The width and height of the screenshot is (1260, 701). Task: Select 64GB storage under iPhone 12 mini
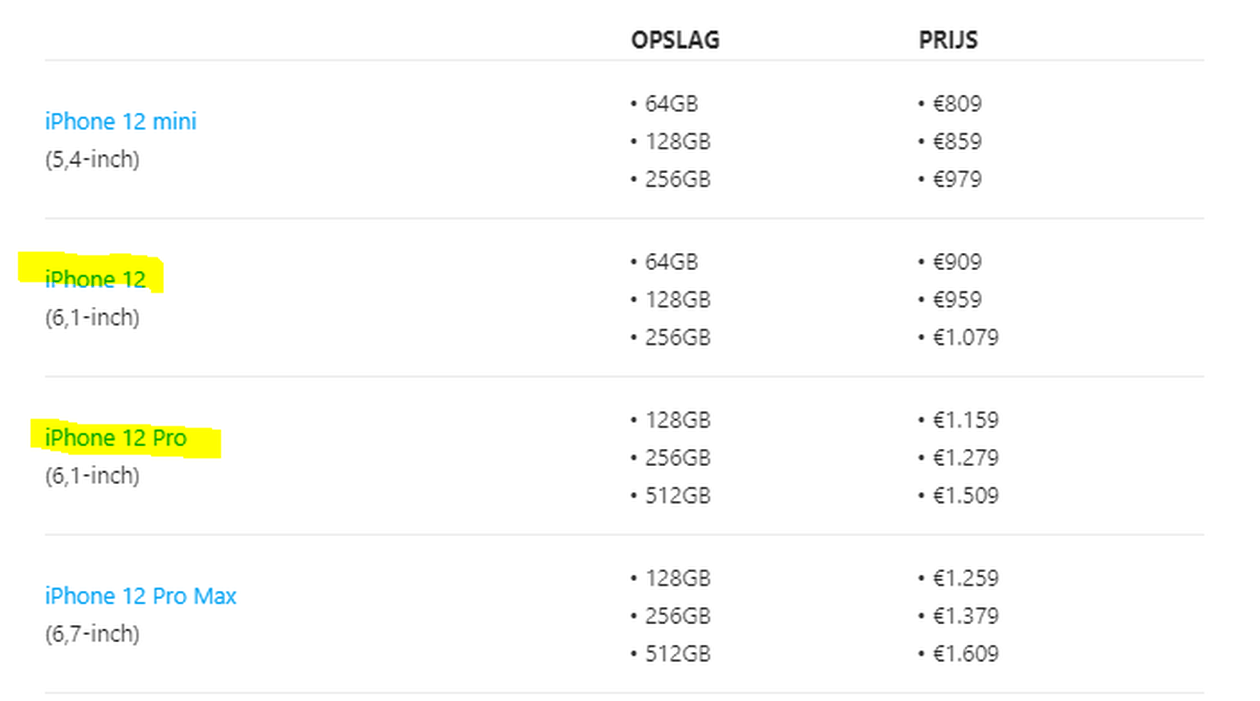[x=671, y=103]
